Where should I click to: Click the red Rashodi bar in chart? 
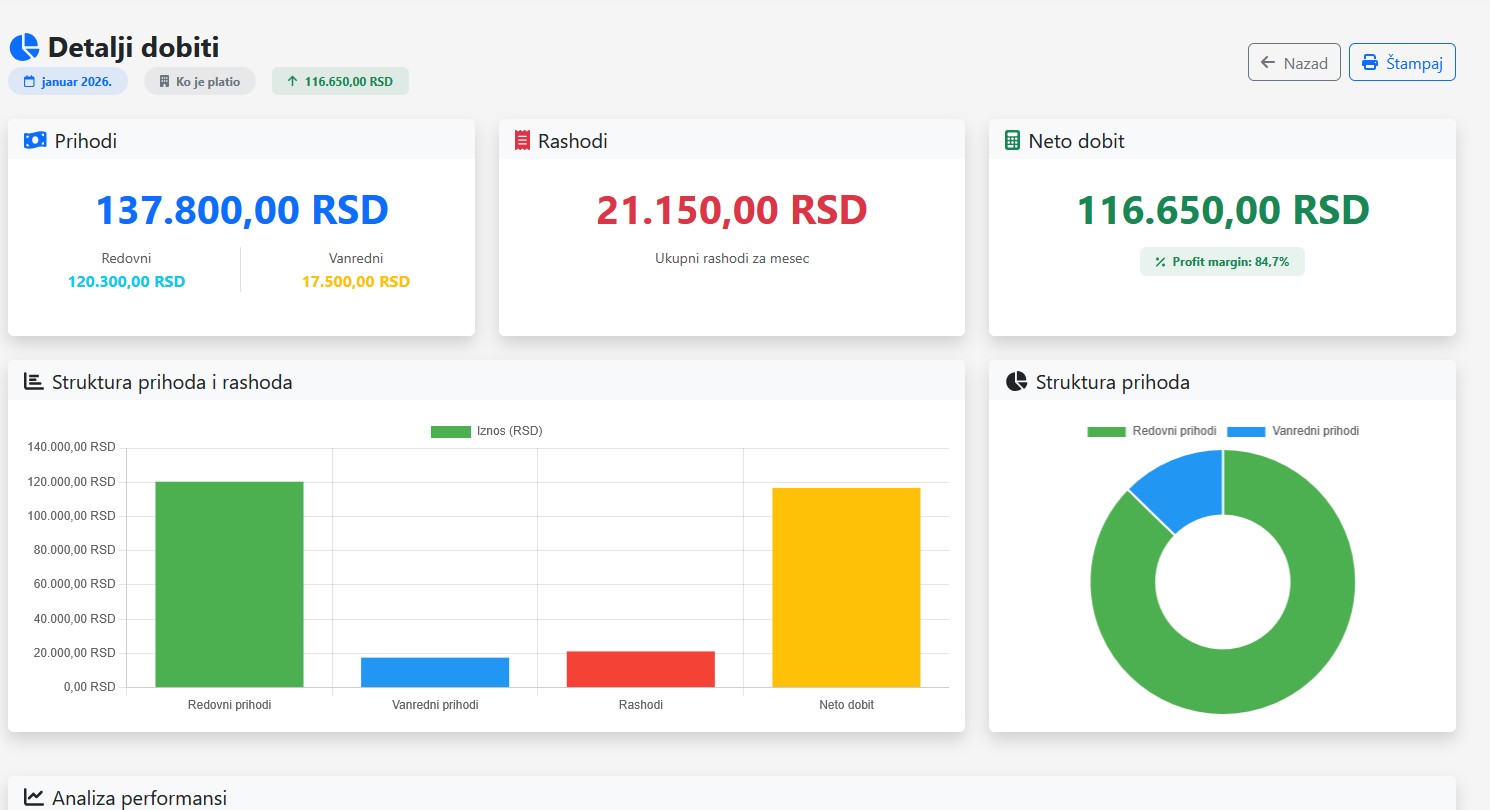pos(640,669)
